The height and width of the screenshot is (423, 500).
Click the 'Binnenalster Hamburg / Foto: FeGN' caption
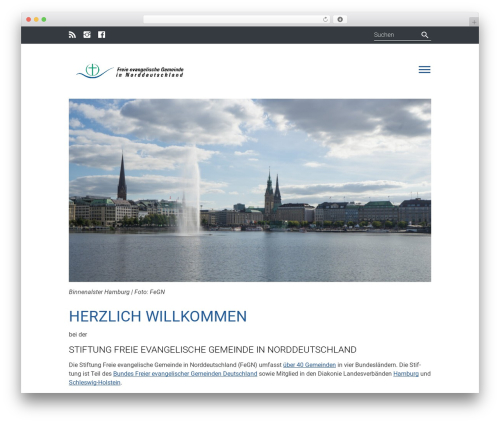click(117, 292)
